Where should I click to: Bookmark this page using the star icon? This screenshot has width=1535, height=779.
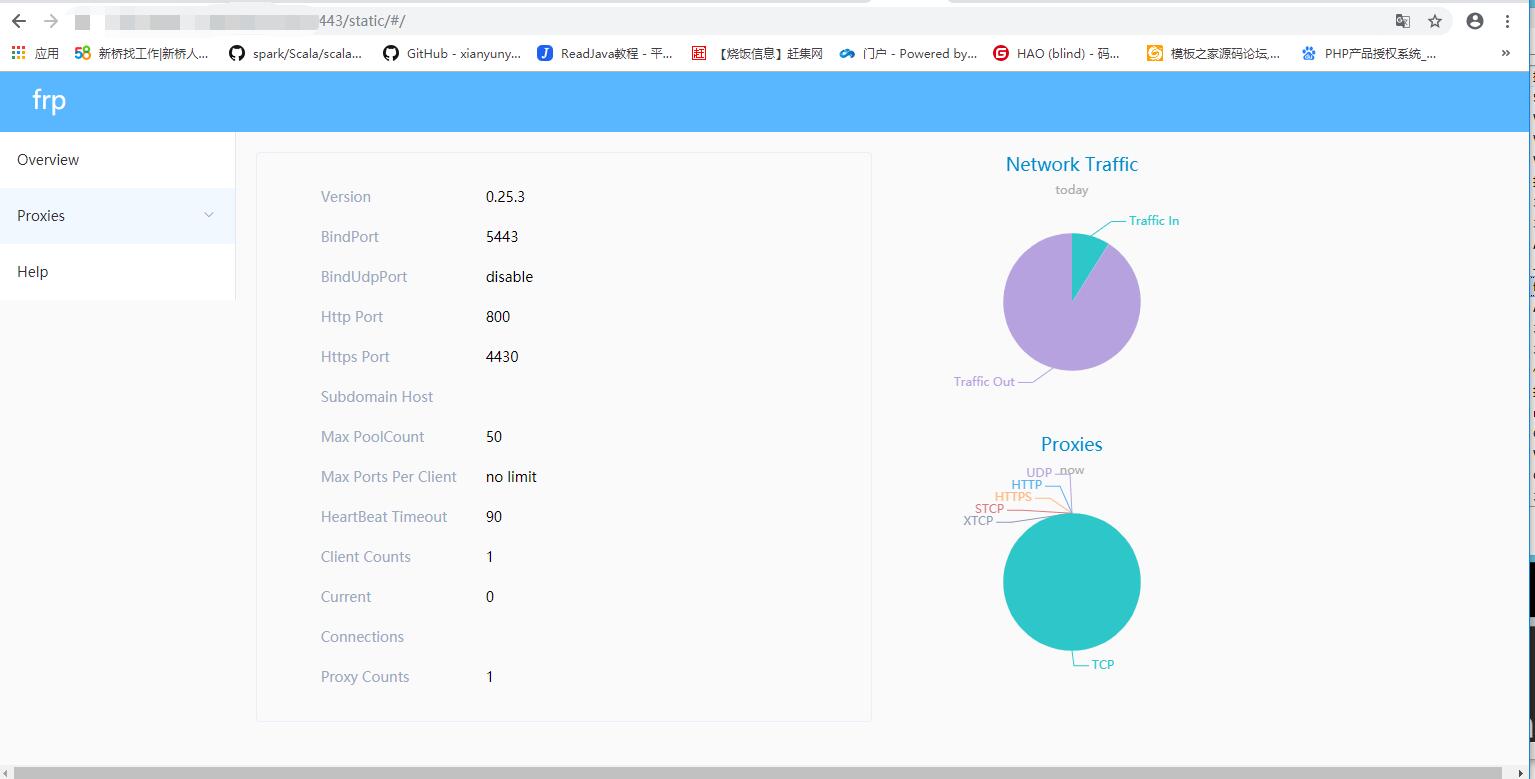1435,20
